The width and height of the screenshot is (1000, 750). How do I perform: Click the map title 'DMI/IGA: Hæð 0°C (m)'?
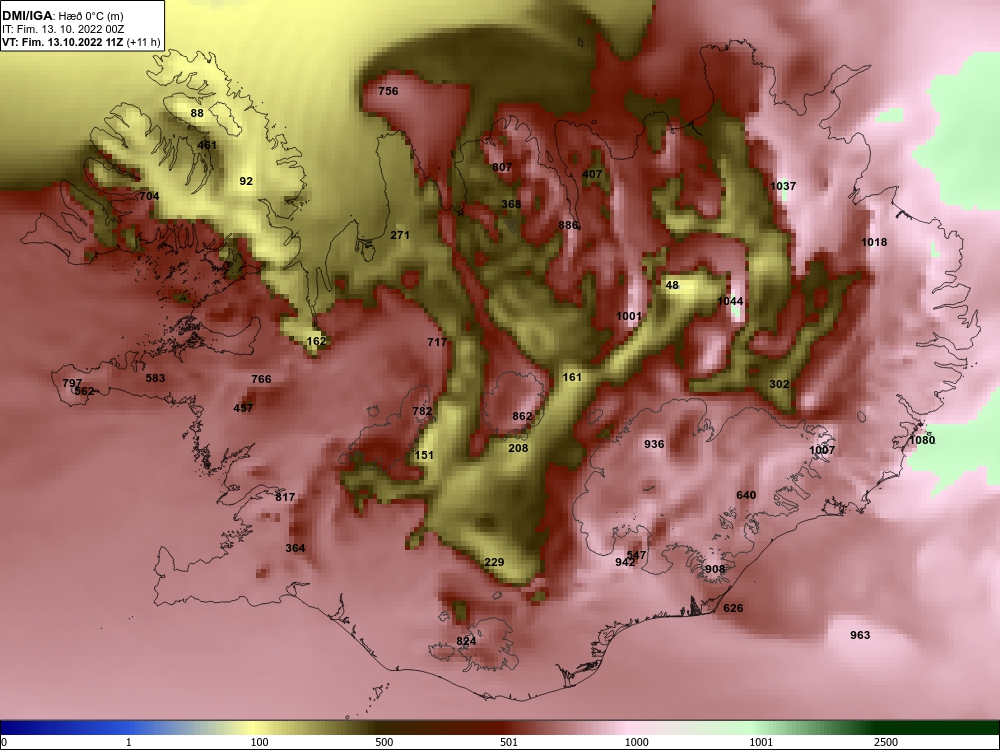62,16
